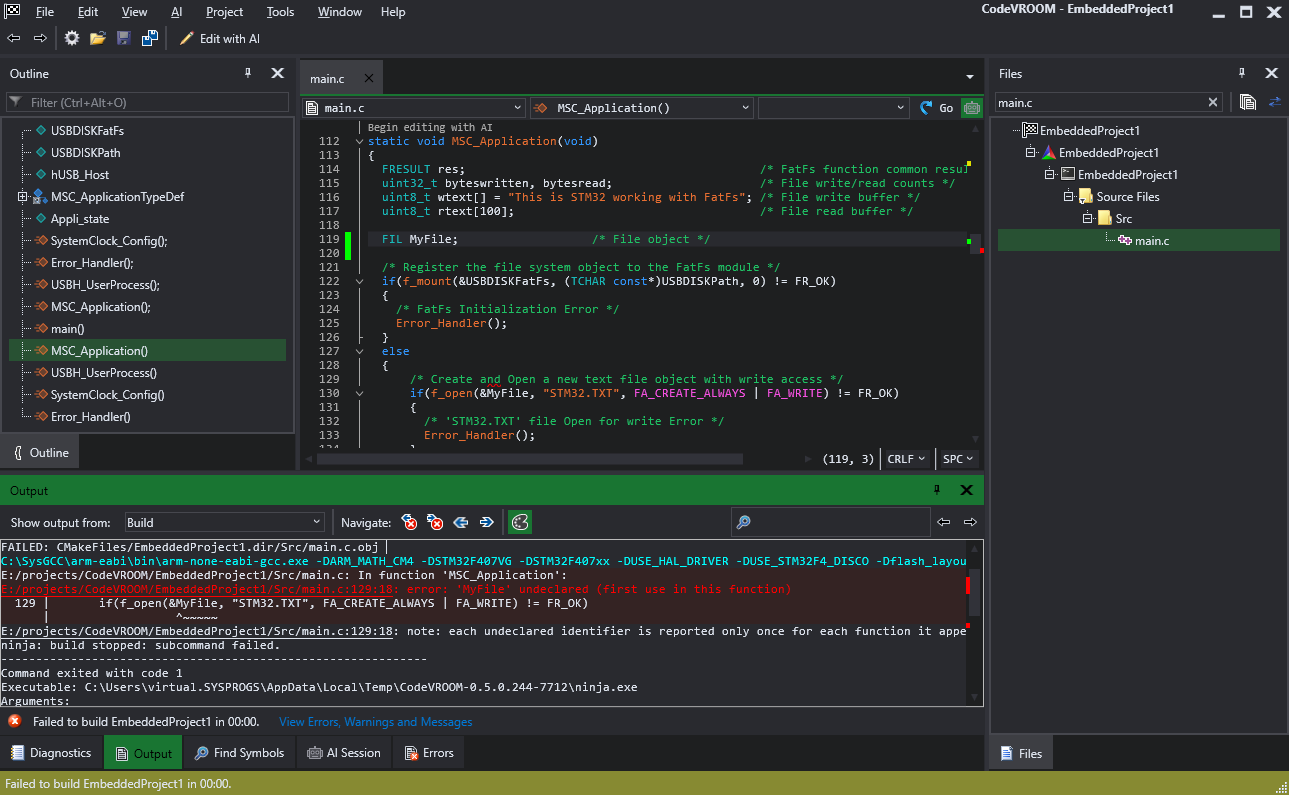This screenshot has height=795, width=1289.
Task: Open the Project menu
Action: tap(224, 12)
